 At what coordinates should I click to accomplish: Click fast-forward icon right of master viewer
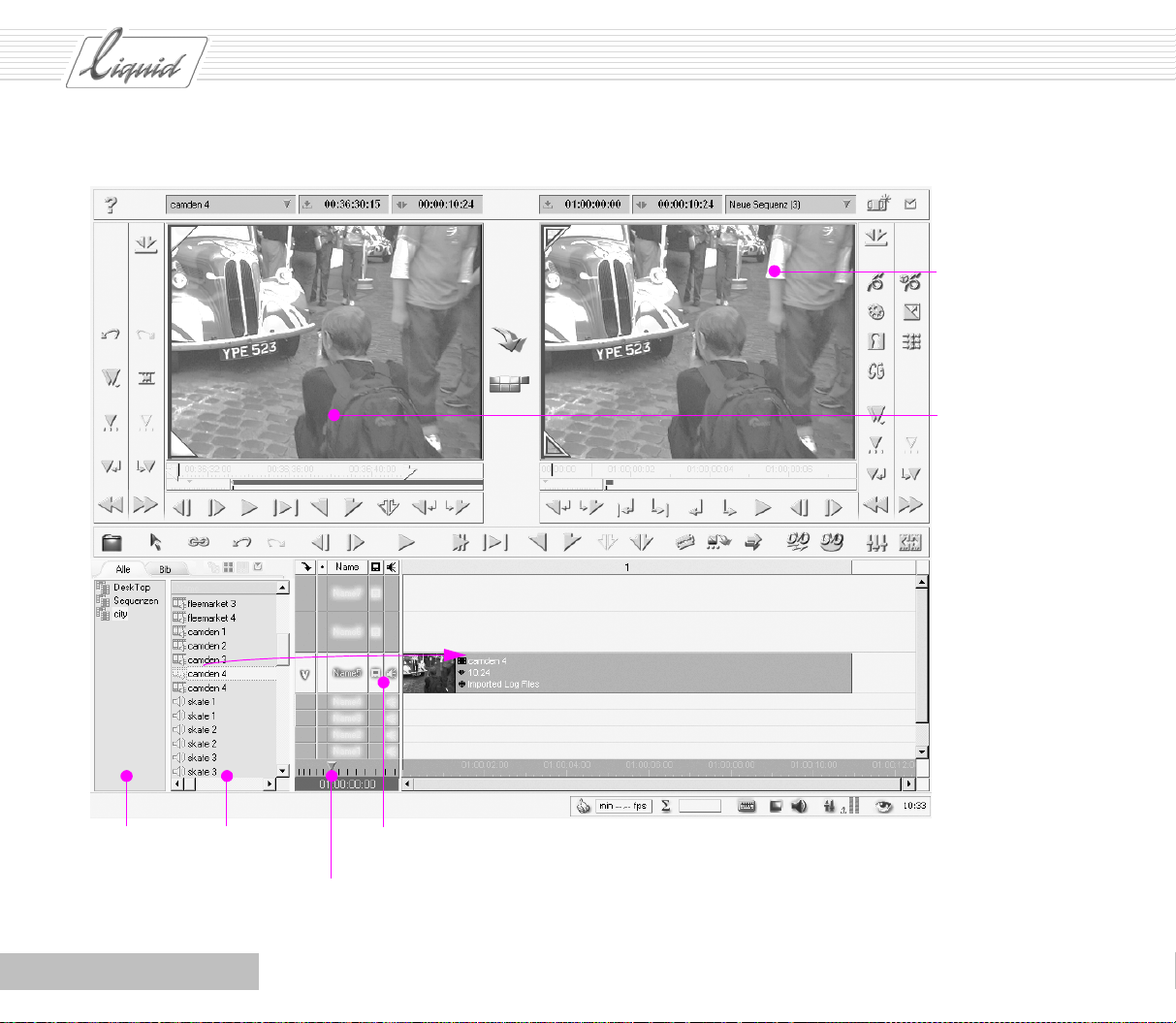pyautogui.click(x=909, y=505)
